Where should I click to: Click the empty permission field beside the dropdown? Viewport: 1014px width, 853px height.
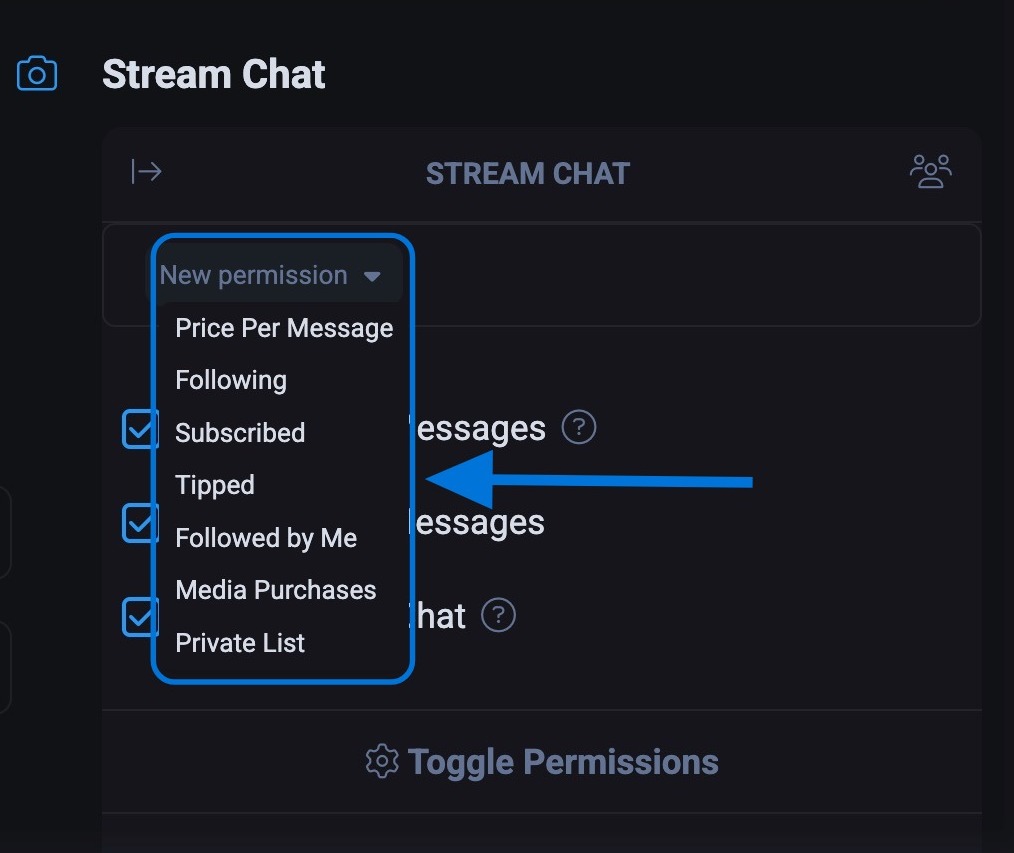(x=690, y=275)
